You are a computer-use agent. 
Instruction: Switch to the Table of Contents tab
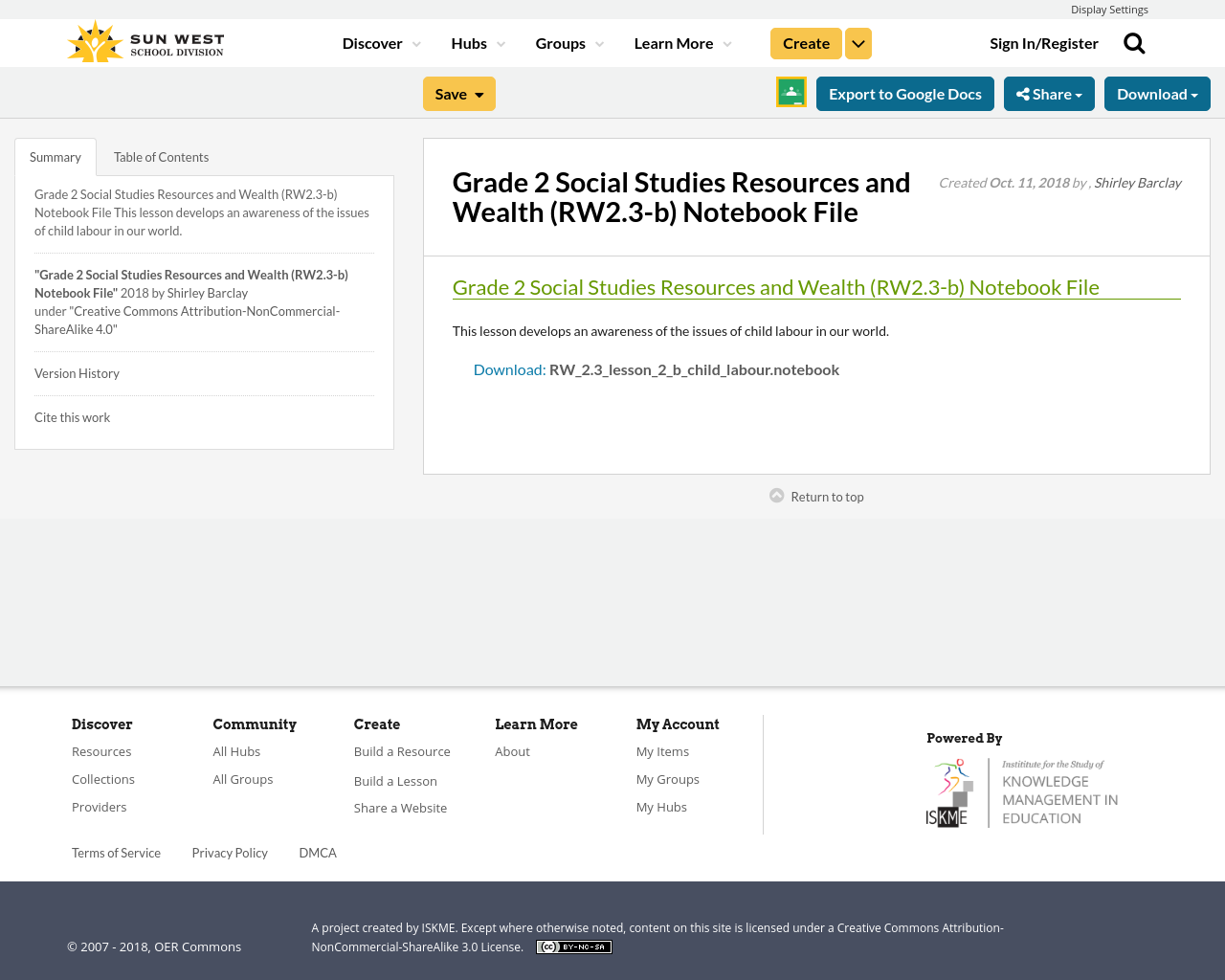pos(161,155)
